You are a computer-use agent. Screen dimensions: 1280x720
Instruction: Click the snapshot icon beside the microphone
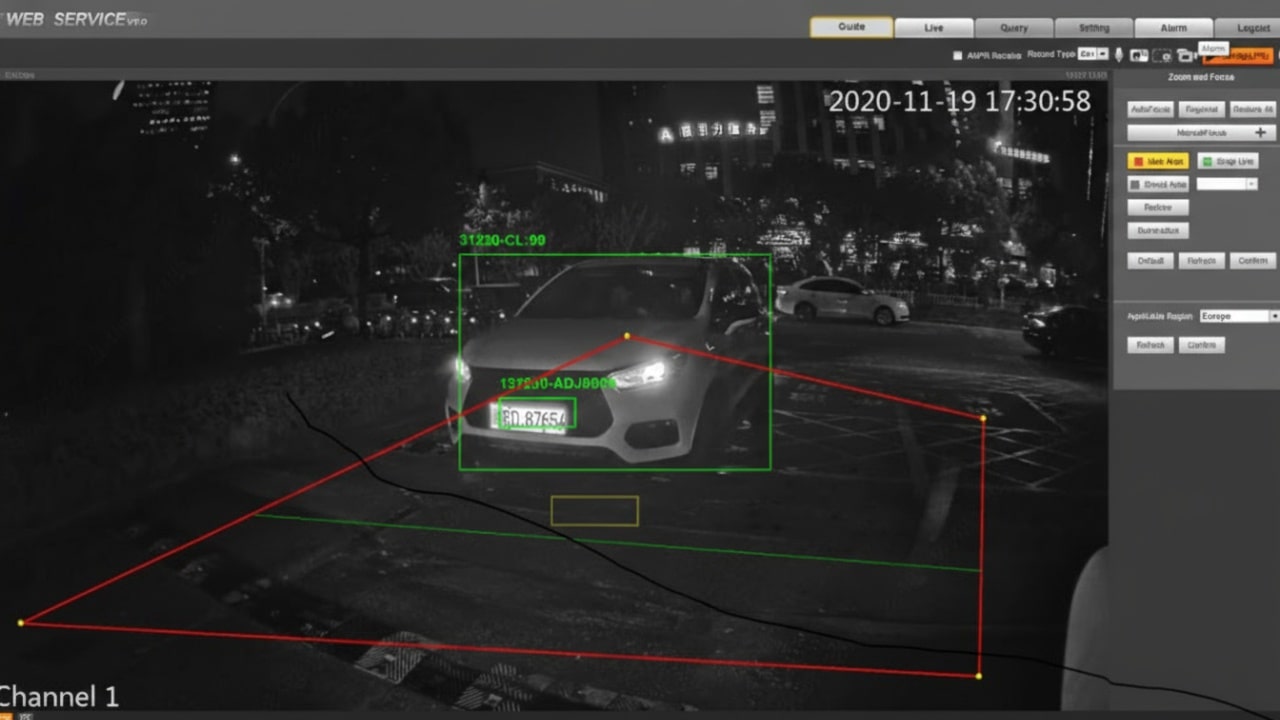[1139, 55]
